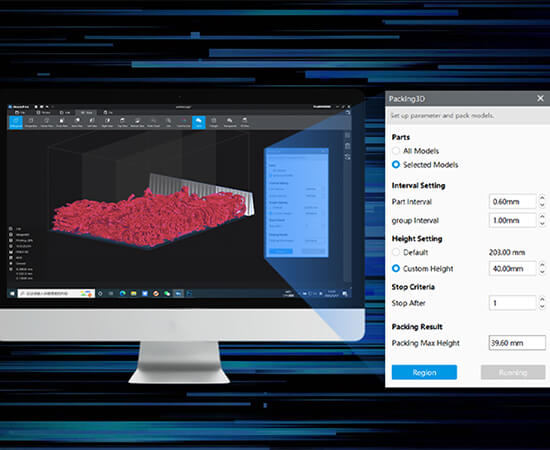Select the Triangle display mode icon
This screenshot has width=550, height=450.
[x=214, y=122]
